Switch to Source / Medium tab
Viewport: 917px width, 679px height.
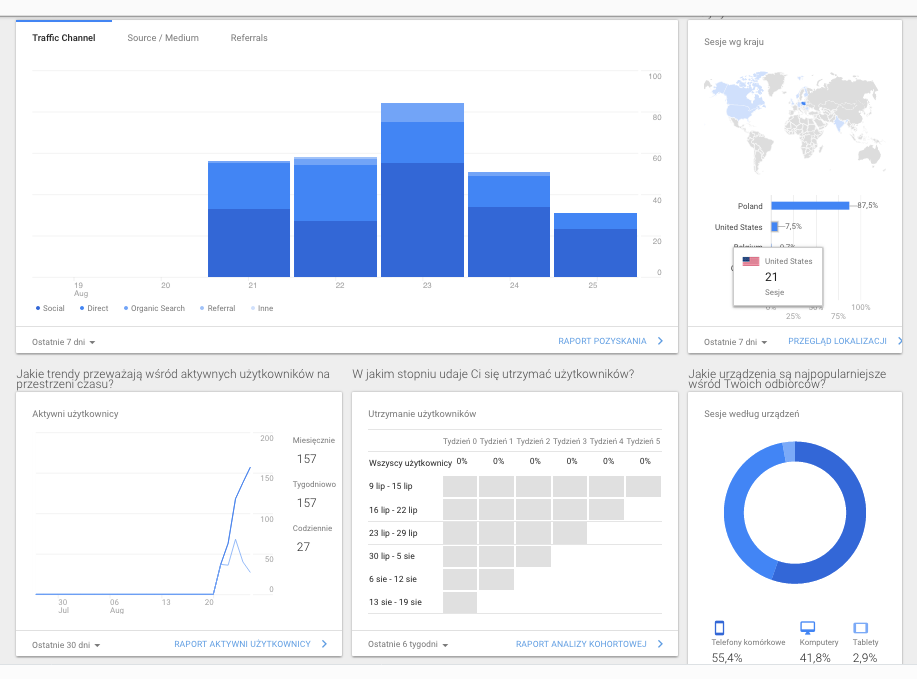point(163,38)
